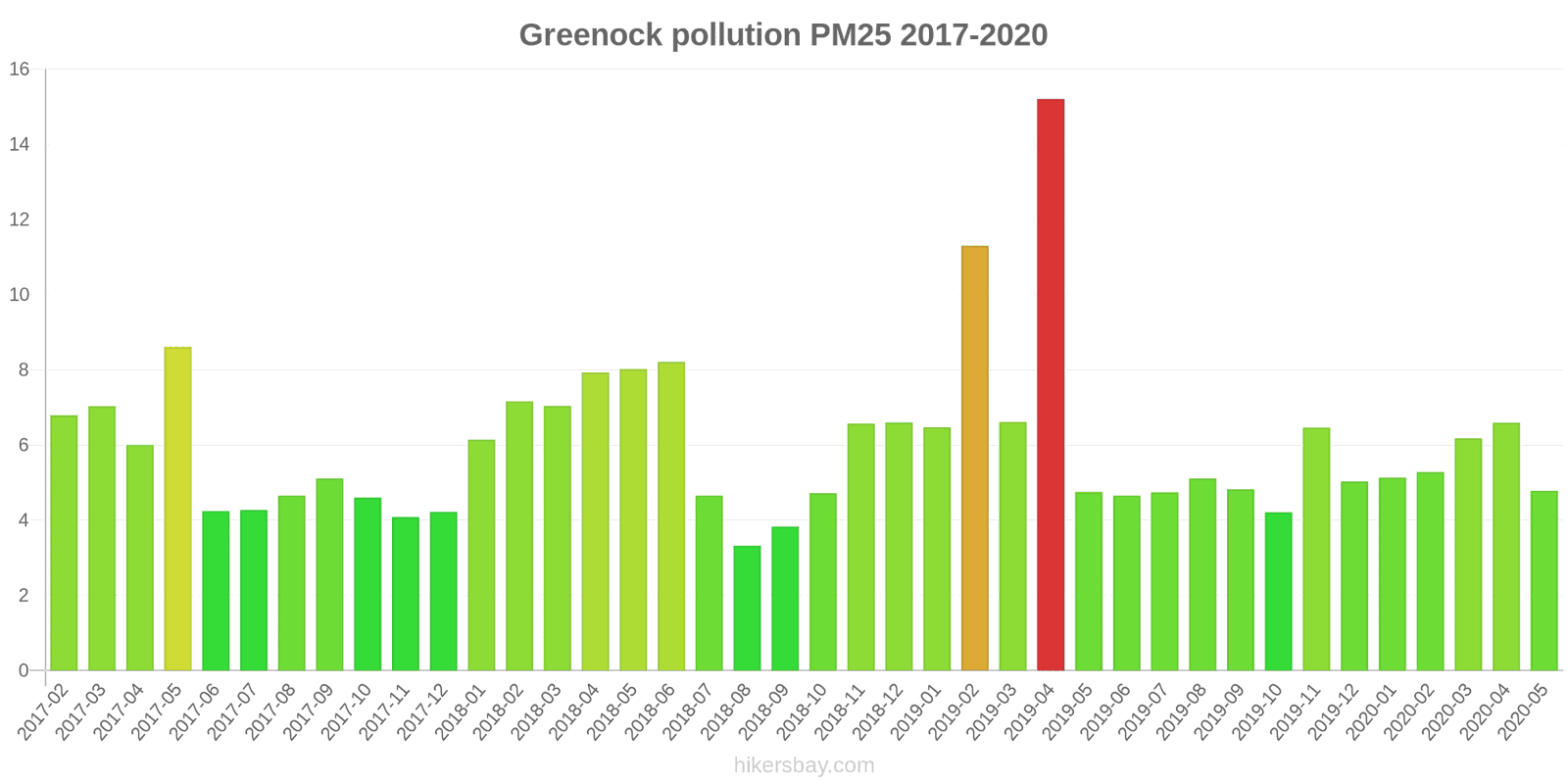
Task: Select the 2018-08 lowest green bar
Action: (x=747, y=608)
